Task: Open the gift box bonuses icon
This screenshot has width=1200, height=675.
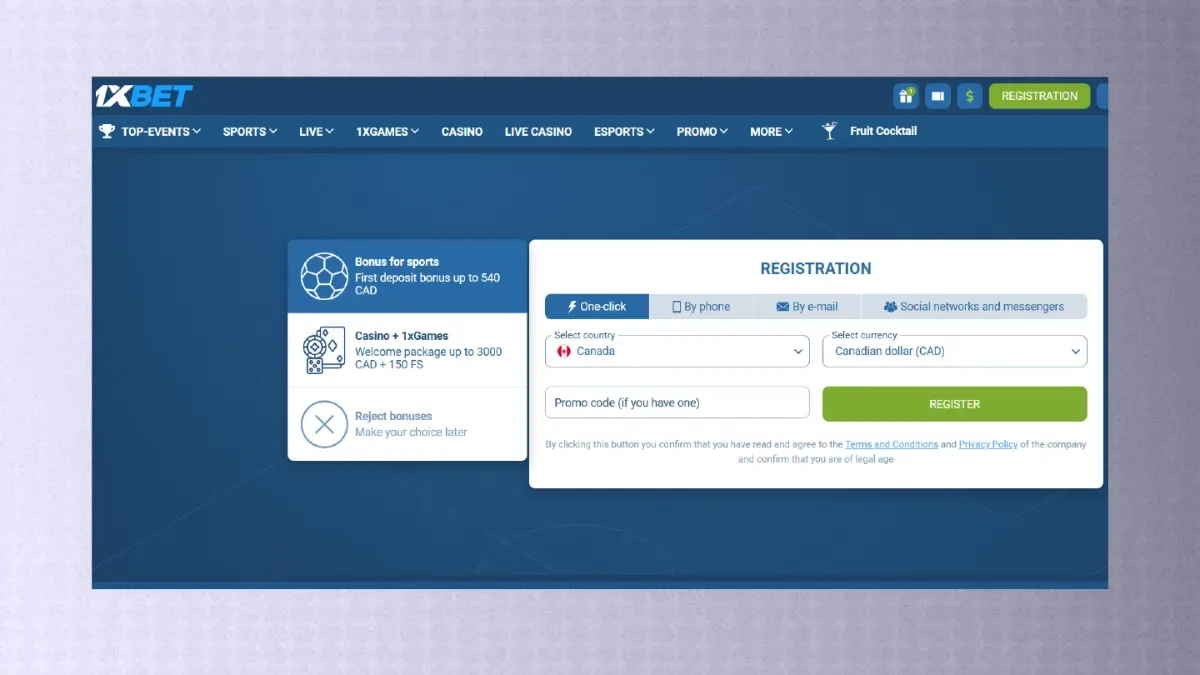Action: point(906,96)
